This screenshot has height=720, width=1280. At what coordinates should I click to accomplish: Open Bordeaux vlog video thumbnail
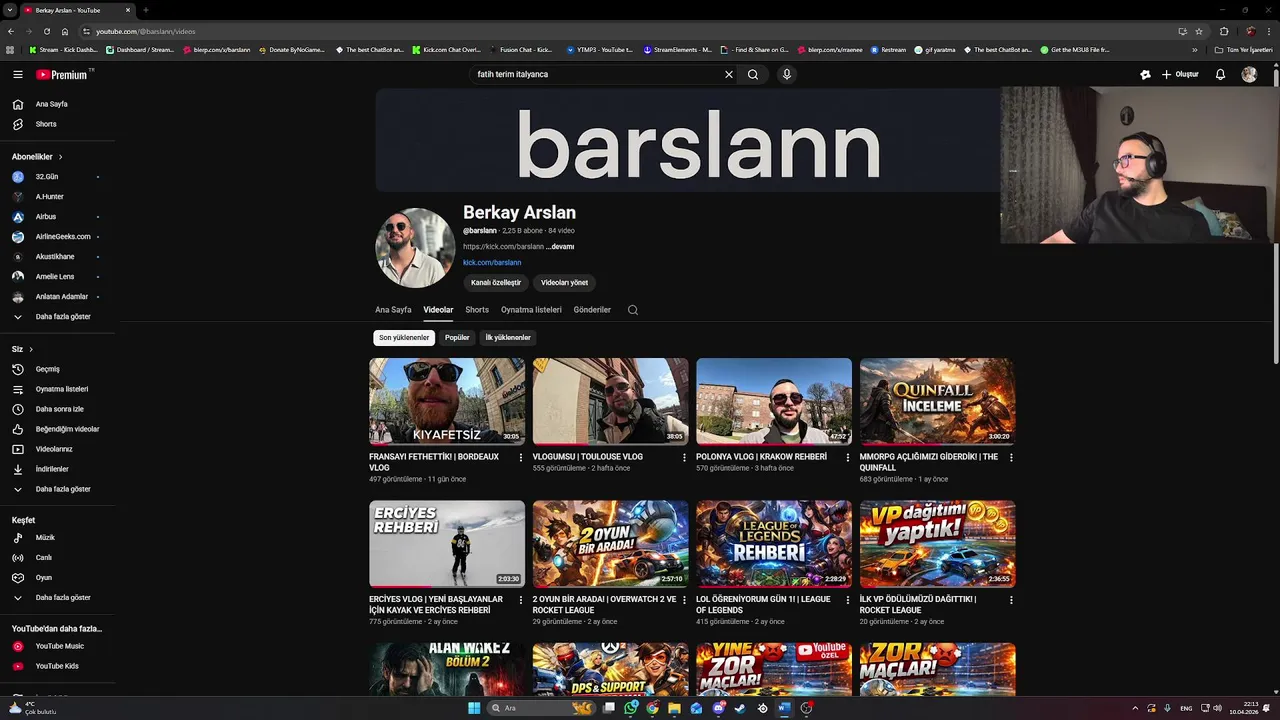pos(447,401)
